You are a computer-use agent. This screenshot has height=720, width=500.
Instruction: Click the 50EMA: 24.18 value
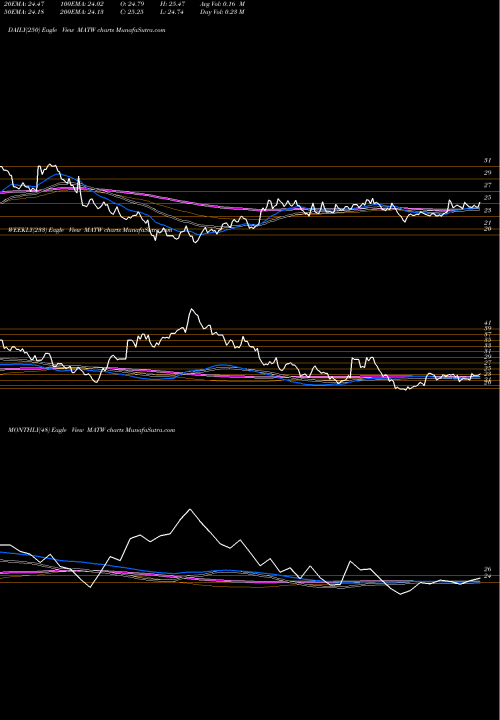pos(23,12)
